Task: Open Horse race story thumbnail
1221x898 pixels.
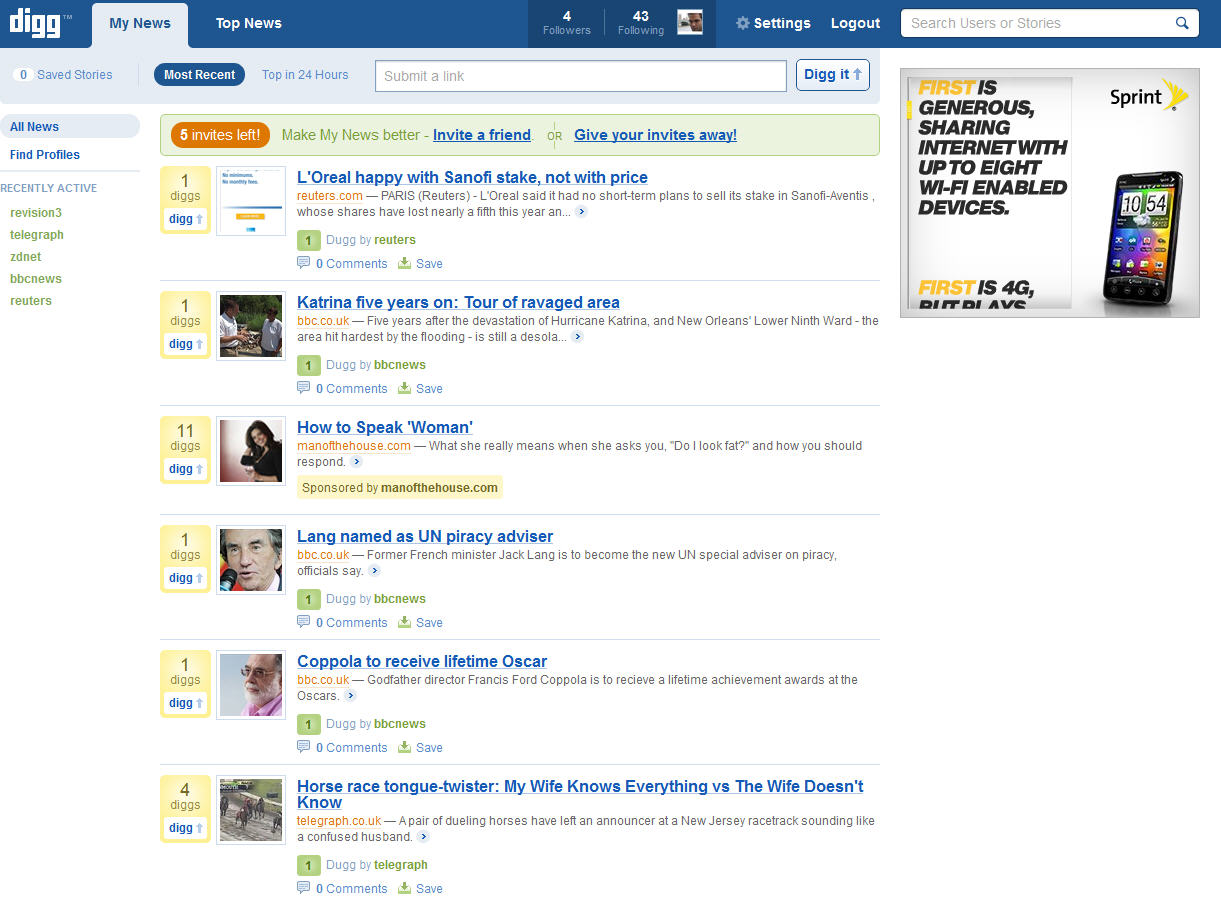Action: 251,810
